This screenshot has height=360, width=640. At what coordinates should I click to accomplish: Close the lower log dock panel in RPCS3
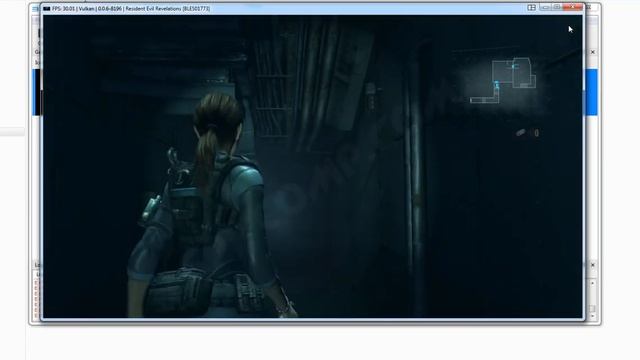pos(593,265)
